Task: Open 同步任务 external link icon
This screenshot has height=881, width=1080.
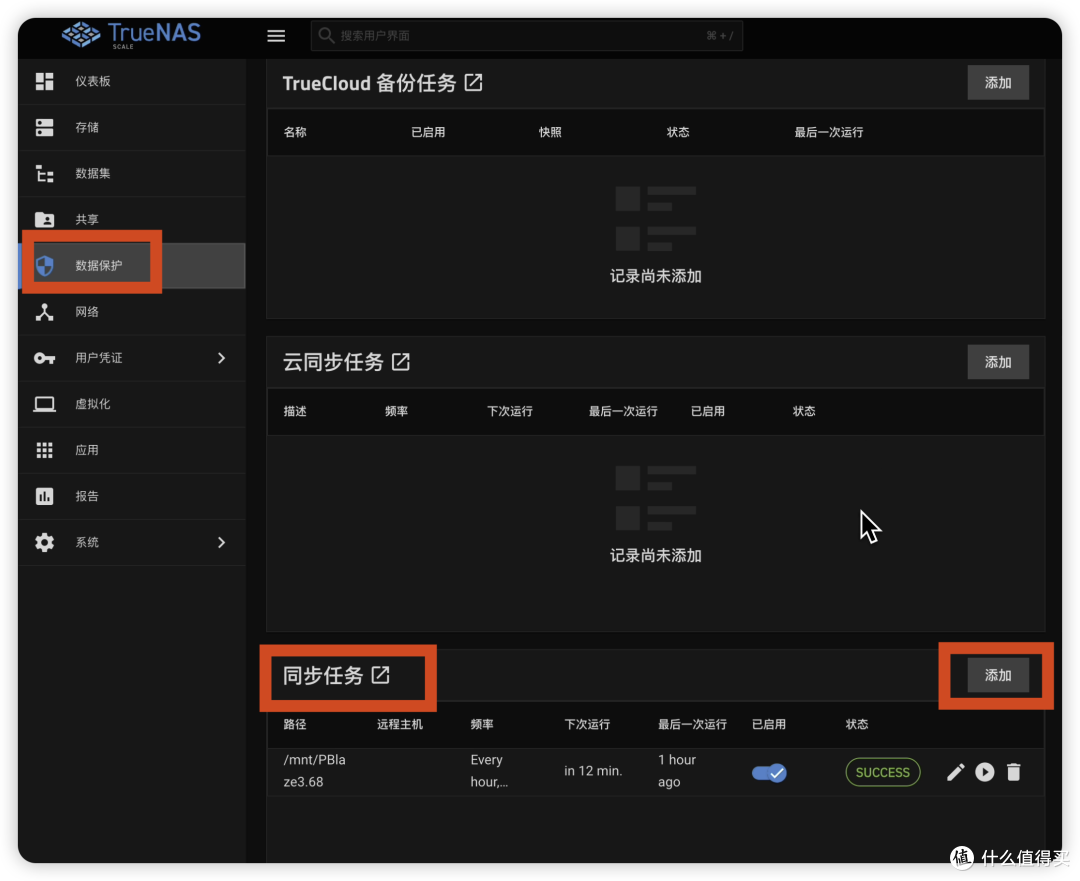Action: (381, 675)
